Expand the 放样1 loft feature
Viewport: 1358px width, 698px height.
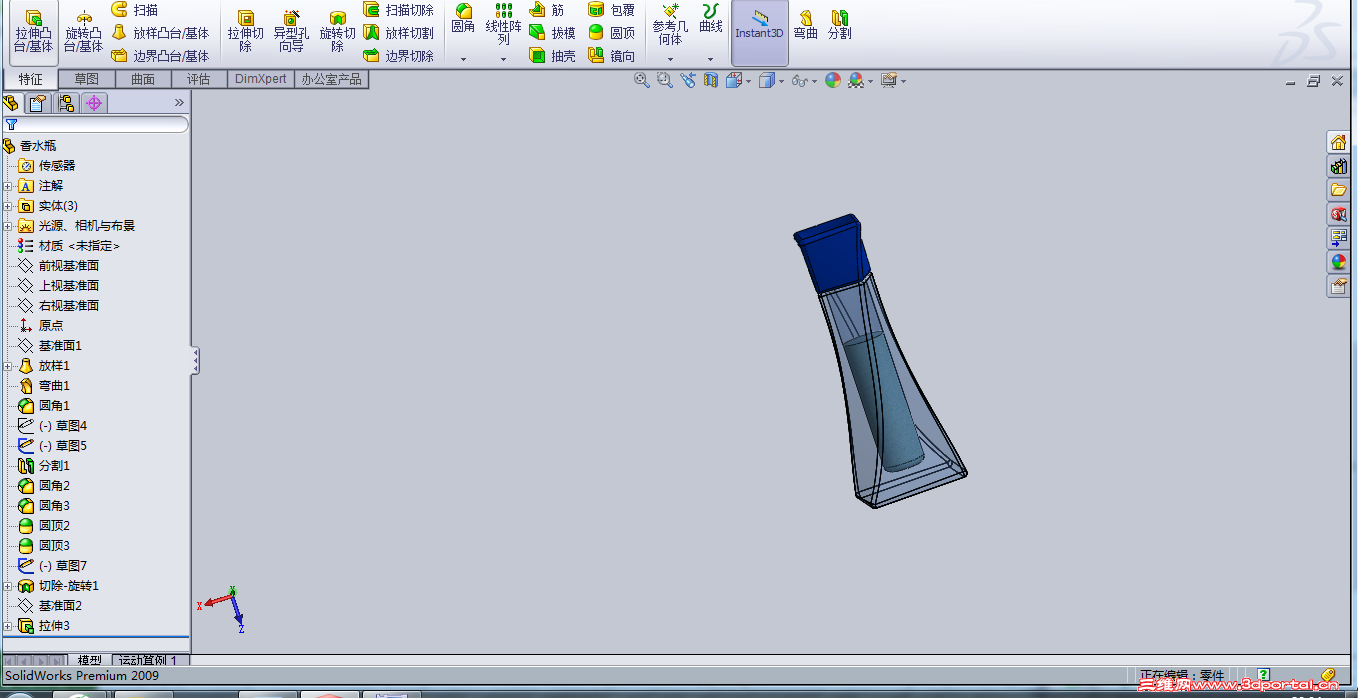coord(8,366)
